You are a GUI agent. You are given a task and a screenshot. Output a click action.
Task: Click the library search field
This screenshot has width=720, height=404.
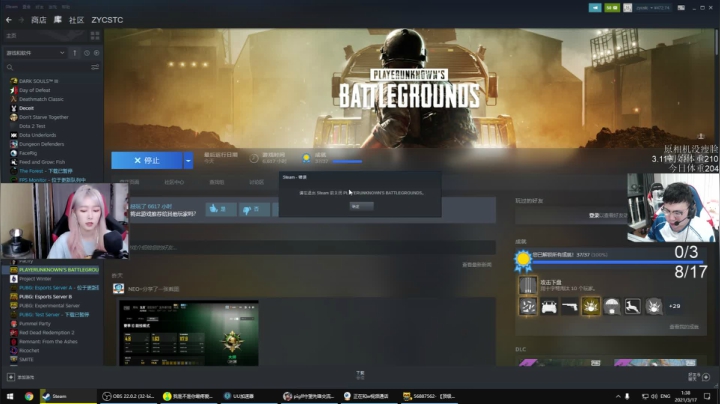tap(46, 67)
